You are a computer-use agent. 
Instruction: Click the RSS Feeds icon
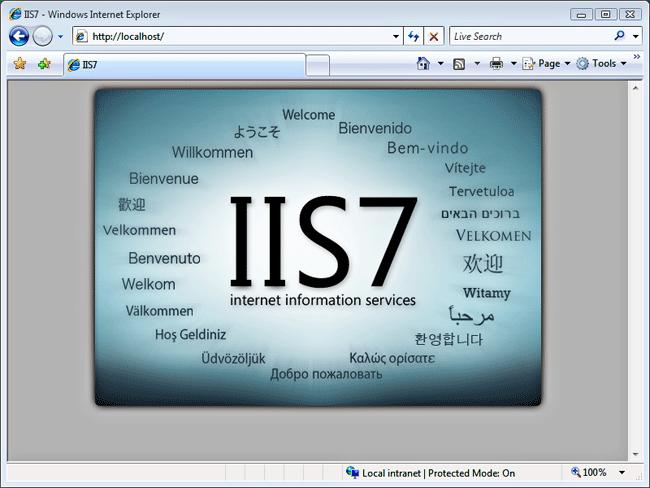(459, 64)
